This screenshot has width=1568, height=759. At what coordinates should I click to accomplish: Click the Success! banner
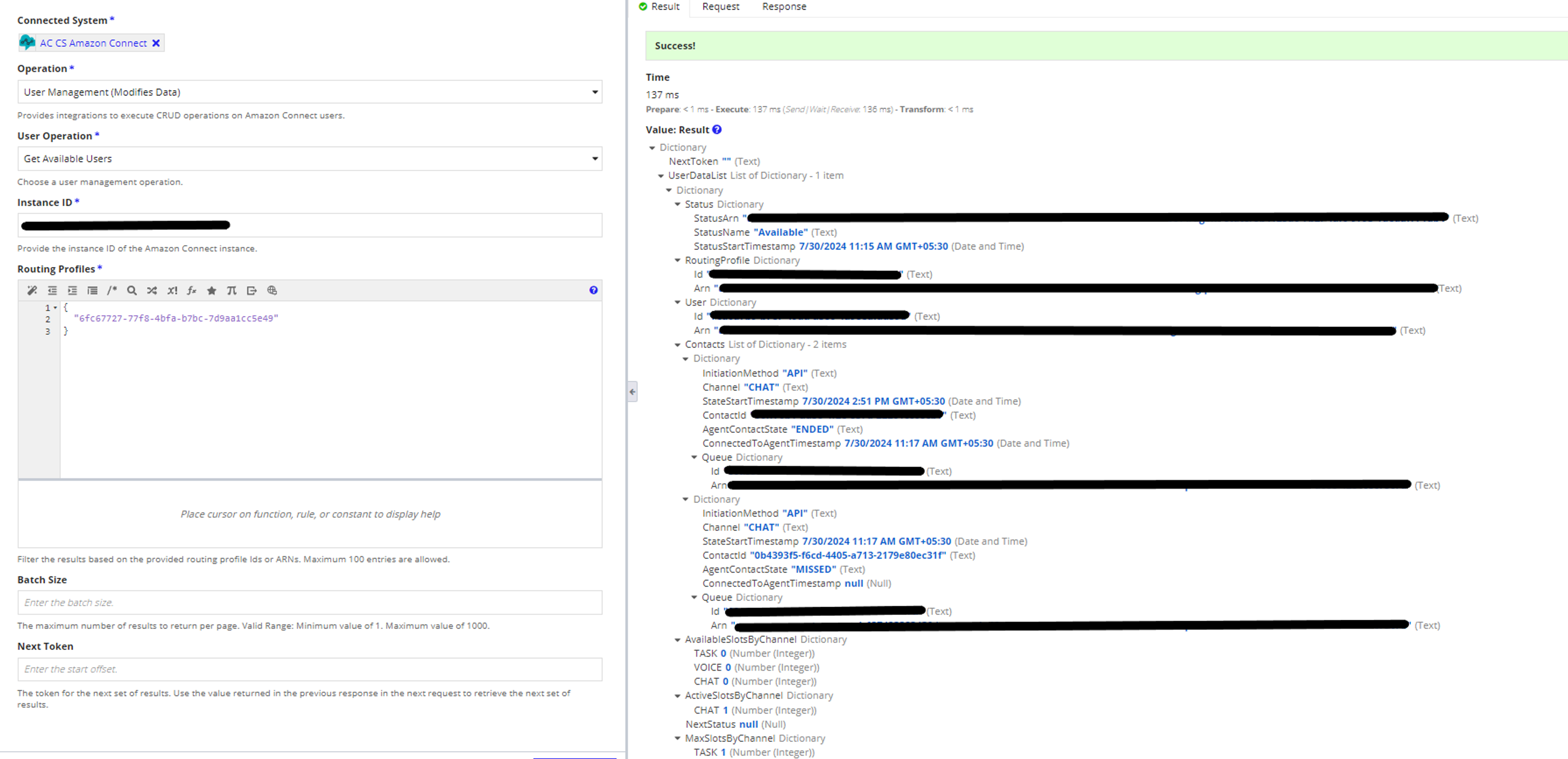coord(1106,46)
